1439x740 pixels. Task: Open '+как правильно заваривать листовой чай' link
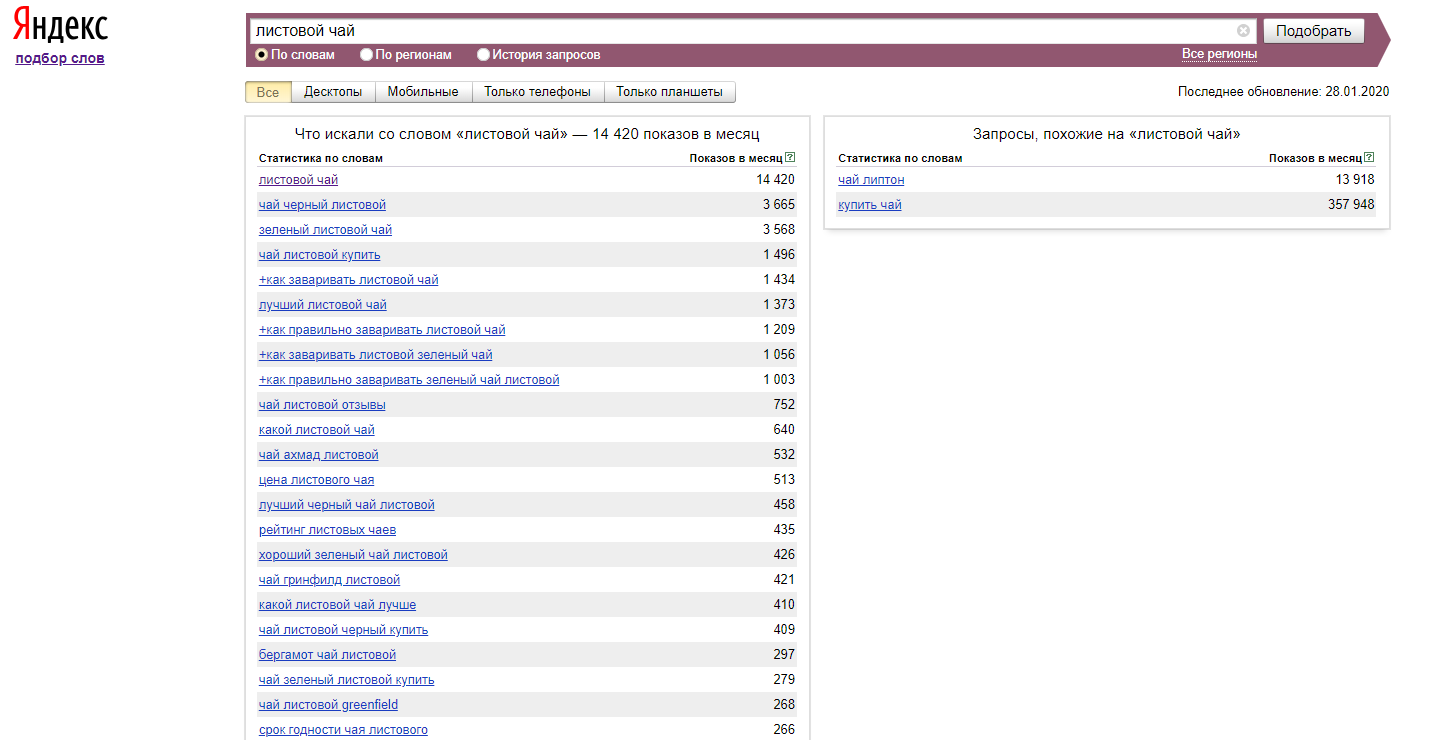[x=382, y=330]
